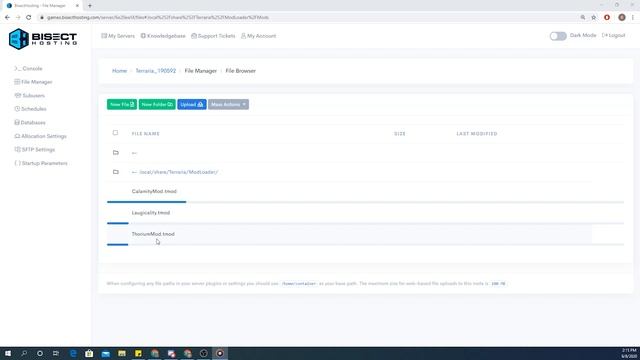Open the red browser extension icon

[607, 18]
